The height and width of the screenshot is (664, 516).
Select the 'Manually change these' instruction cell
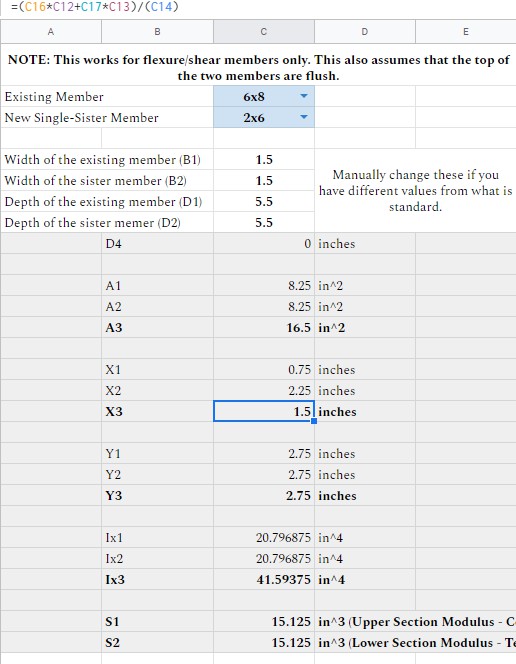pos(415,191)
